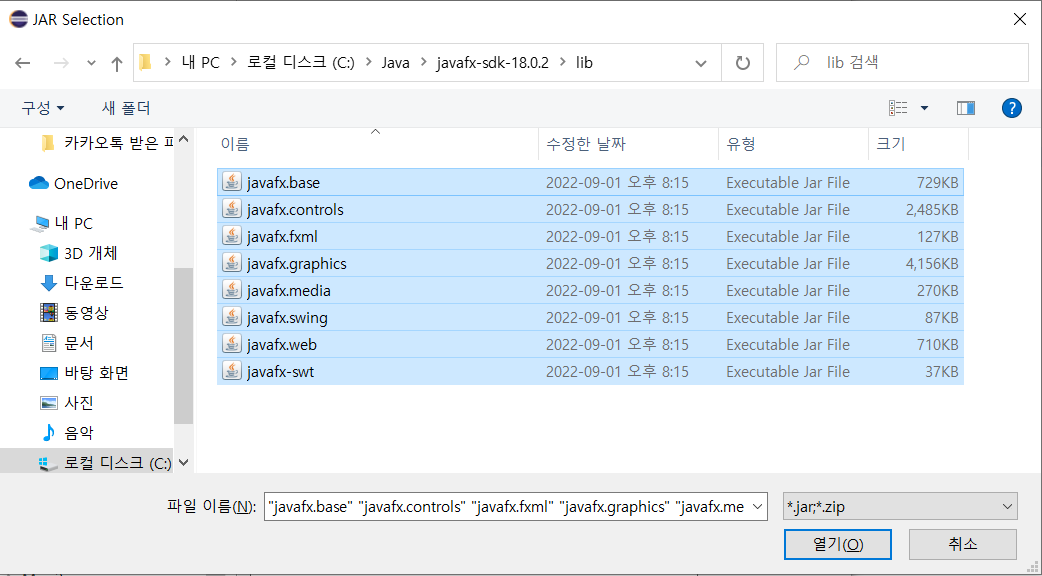This screenshot has width=1042, height=576.
Task: Select the javafx.swing file name
Action: pos(287,318)
